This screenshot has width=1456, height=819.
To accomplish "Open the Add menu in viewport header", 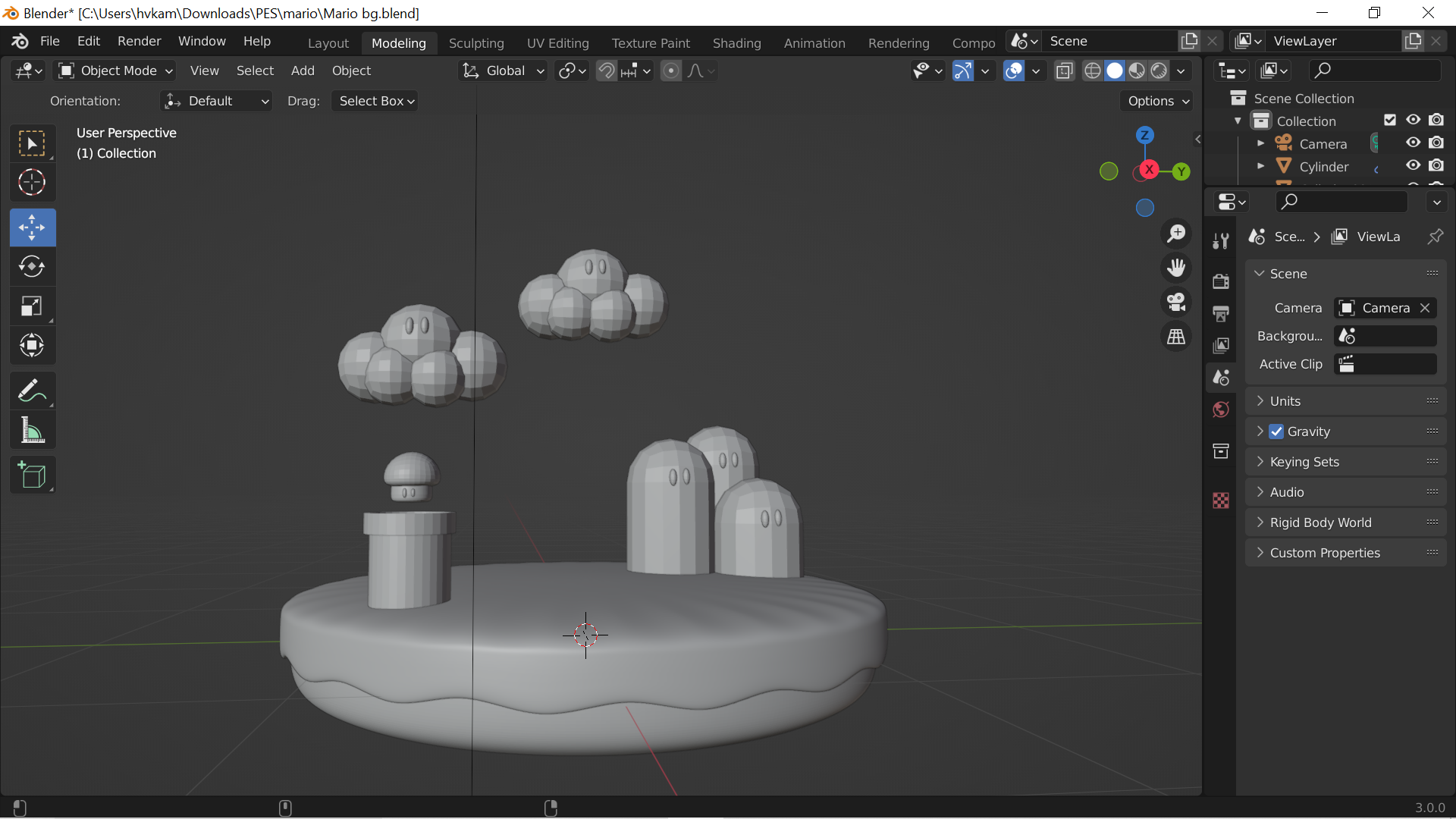I will coord(303,71).
